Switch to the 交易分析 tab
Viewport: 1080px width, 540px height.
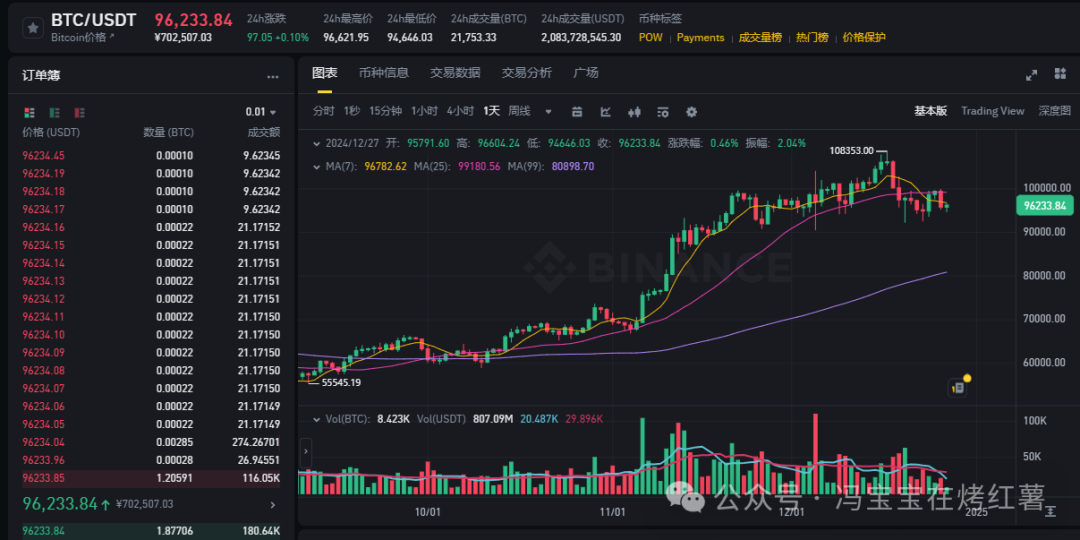tap(527, 73)
